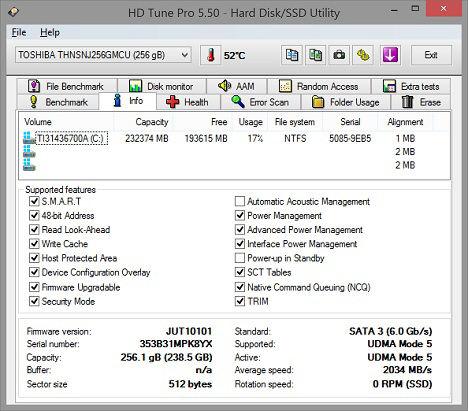Toggle Interface Power Management checkbox
Image resolution: width=468 pixels, height=411 pixels.
pos(240,244)
